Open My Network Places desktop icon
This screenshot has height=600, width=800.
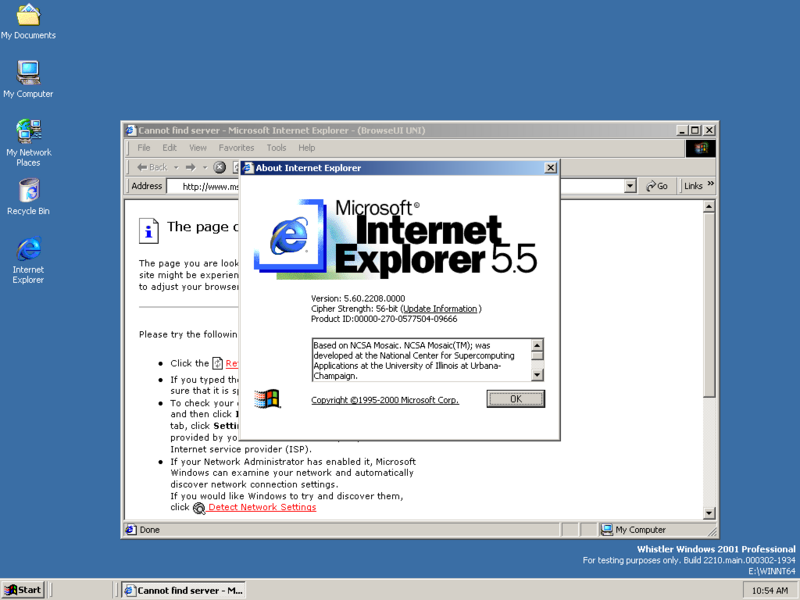[x=28, y=143]
